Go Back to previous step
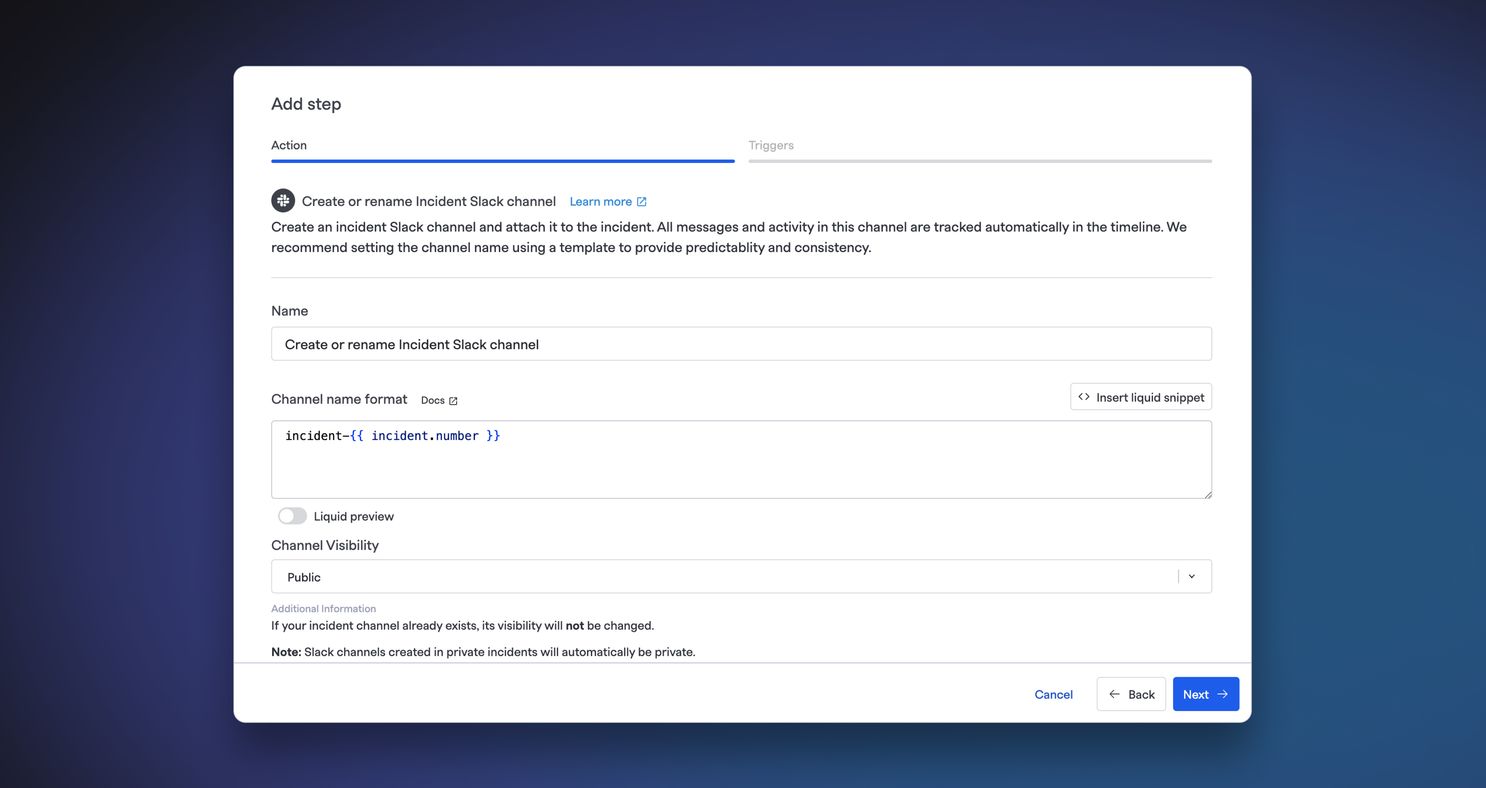Image resolution: width=1486 pixels, height=788 pixels. tap(1131, 694)
